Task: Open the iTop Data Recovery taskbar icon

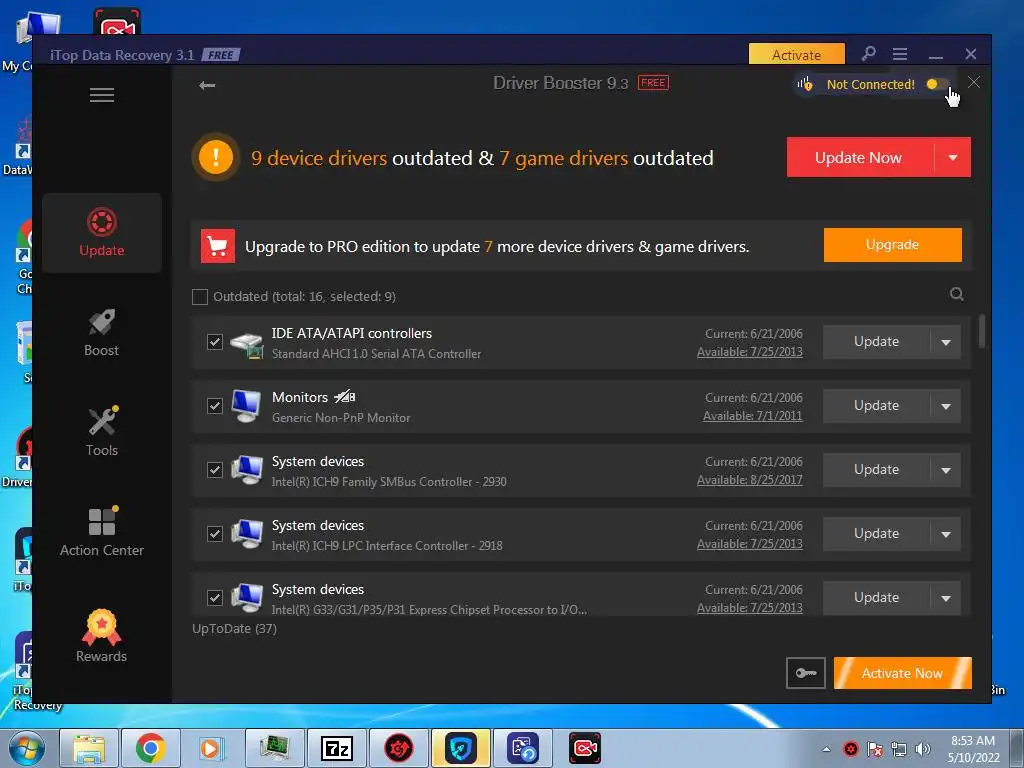Action: coord(523,748)
